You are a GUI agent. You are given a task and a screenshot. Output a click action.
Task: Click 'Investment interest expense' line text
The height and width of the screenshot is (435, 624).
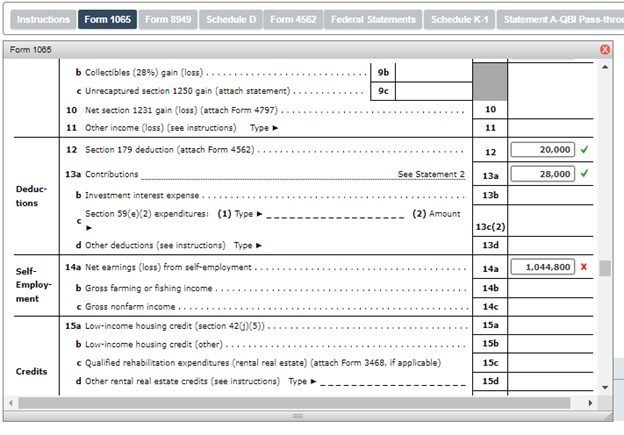click(142, 195)
